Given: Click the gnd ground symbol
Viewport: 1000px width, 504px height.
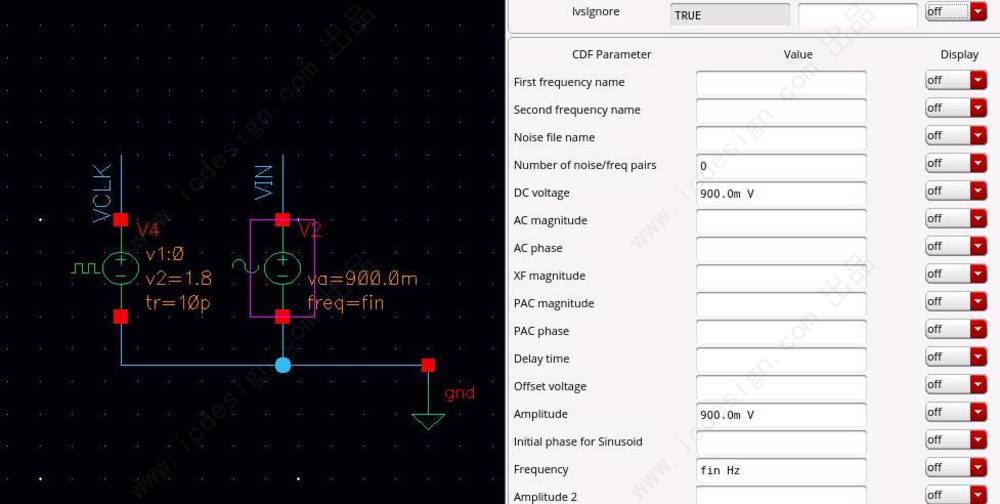Looking at the screenshot, I should [428, 421].
